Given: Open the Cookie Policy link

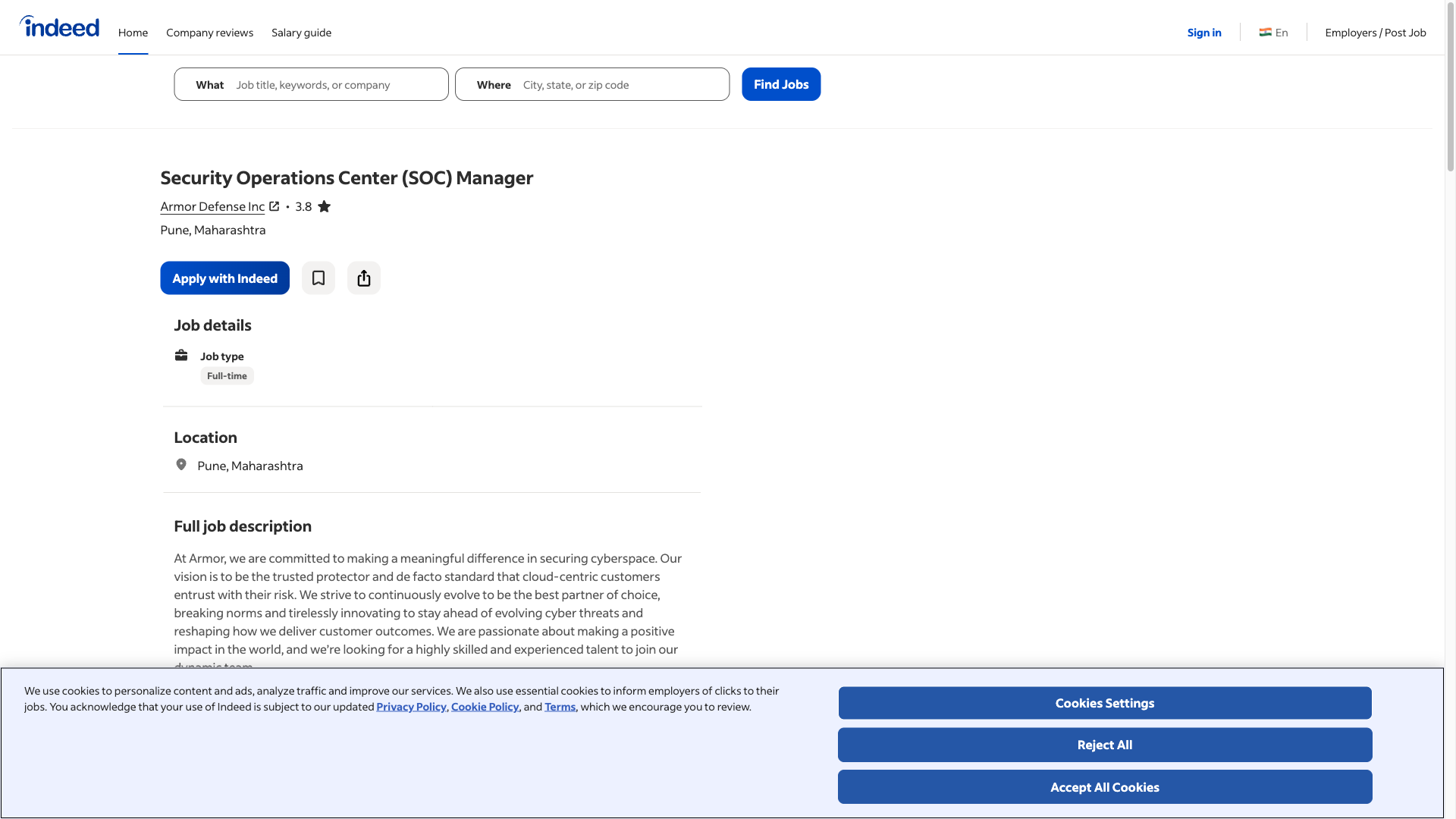Looking at the screenshot, I should [x=485, y=707].
